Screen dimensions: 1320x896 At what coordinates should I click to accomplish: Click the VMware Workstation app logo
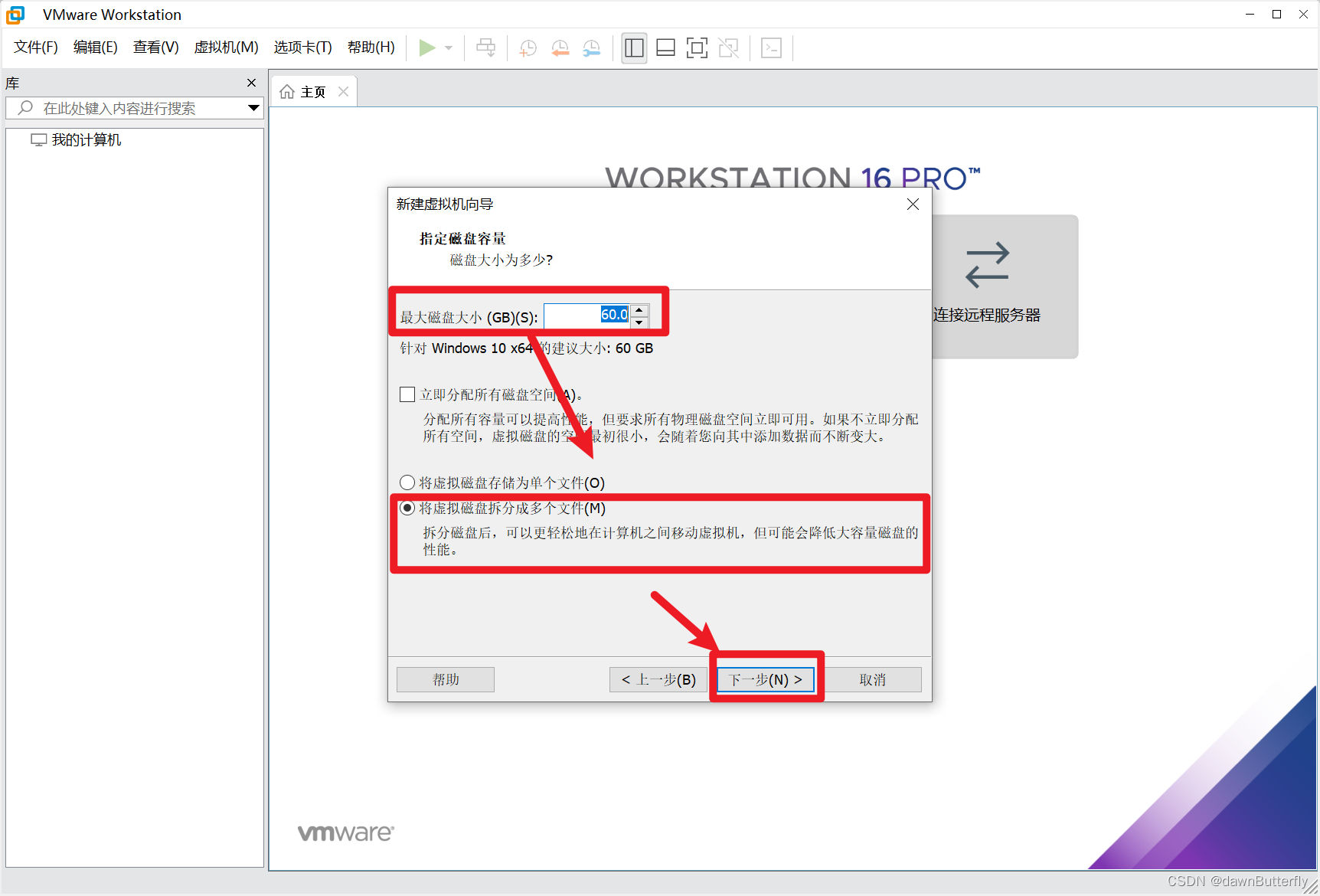(x=15, y=15)
